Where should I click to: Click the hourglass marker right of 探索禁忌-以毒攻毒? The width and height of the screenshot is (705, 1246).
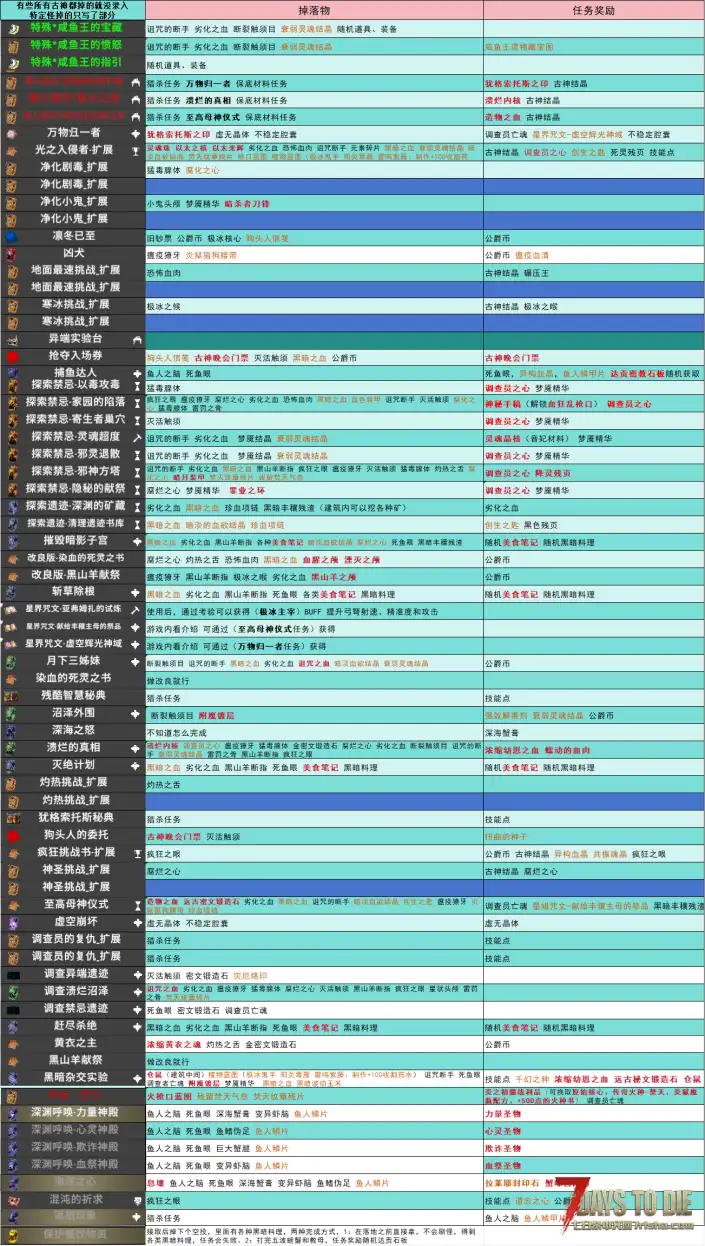135,387
